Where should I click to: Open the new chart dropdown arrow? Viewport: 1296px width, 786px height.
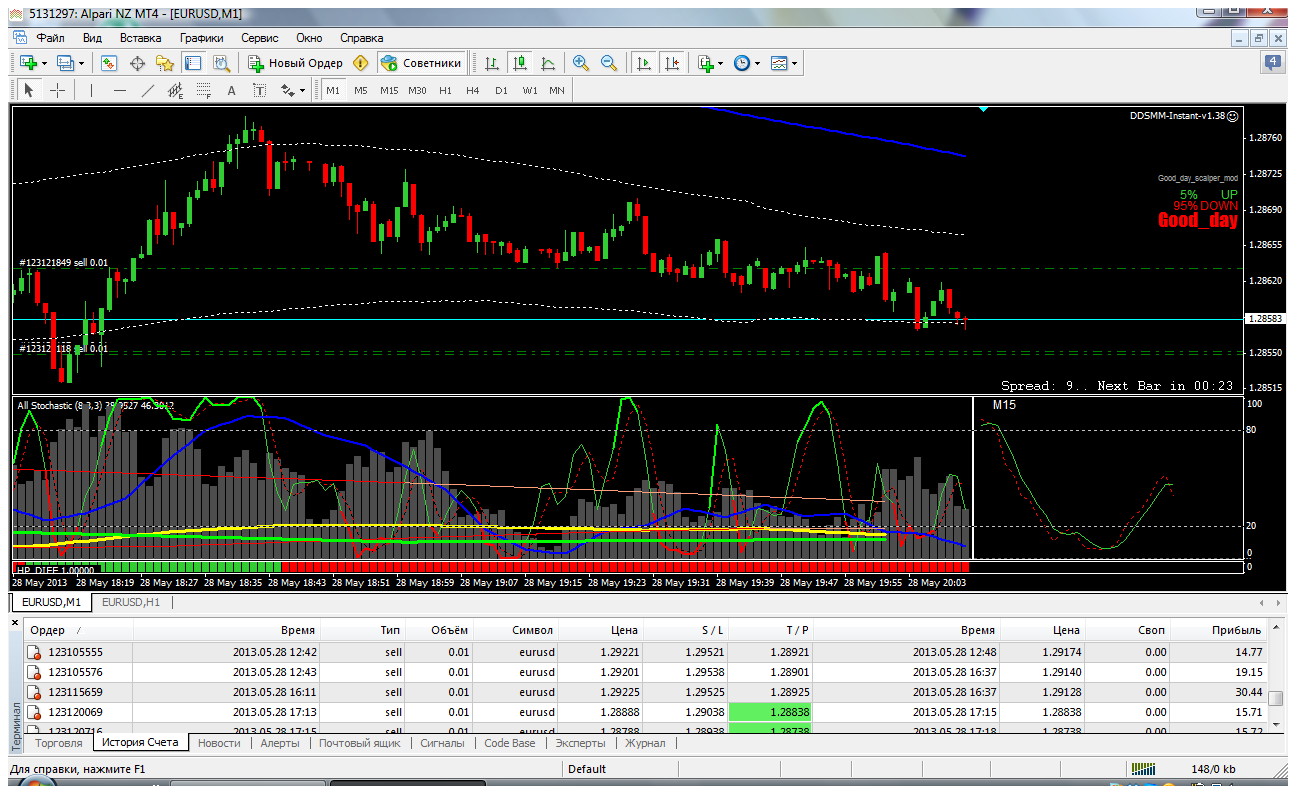(x=45, y=63)
